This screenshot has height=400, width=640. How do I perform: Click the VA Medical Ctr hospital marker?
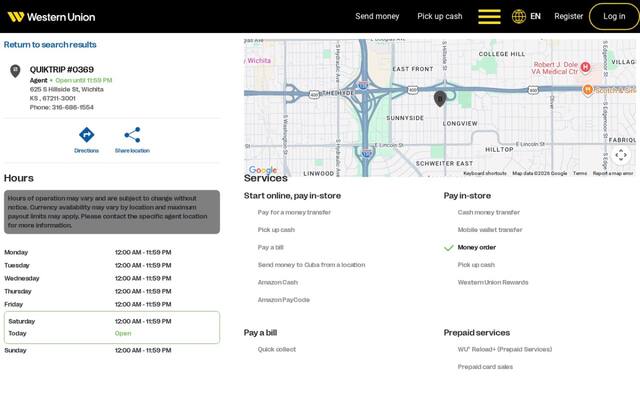click(x=585, y=67)
